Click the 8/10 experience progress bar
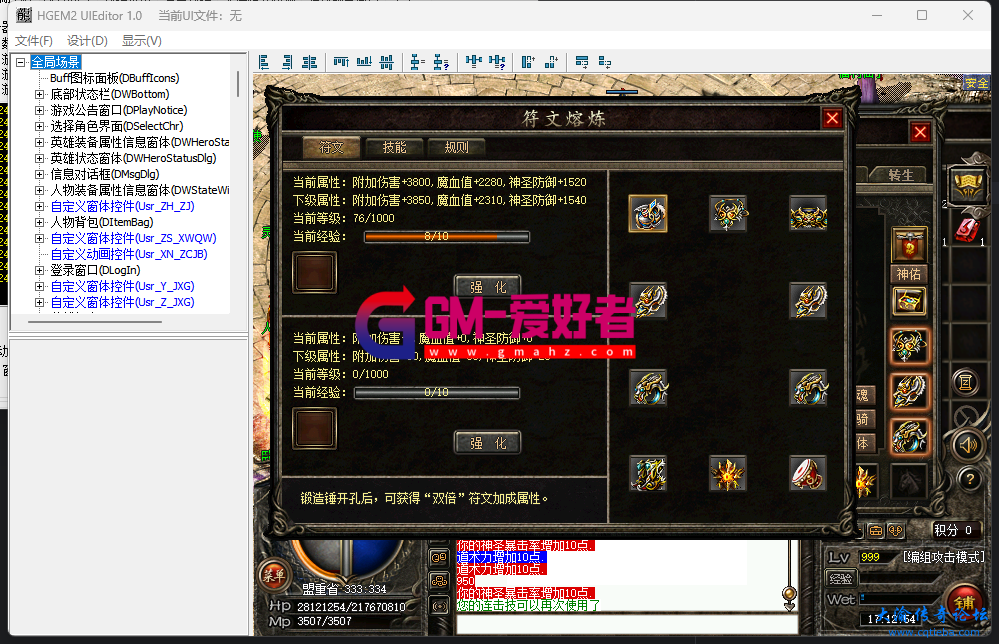Screen dimensions: 999x644 pos(447,236)
